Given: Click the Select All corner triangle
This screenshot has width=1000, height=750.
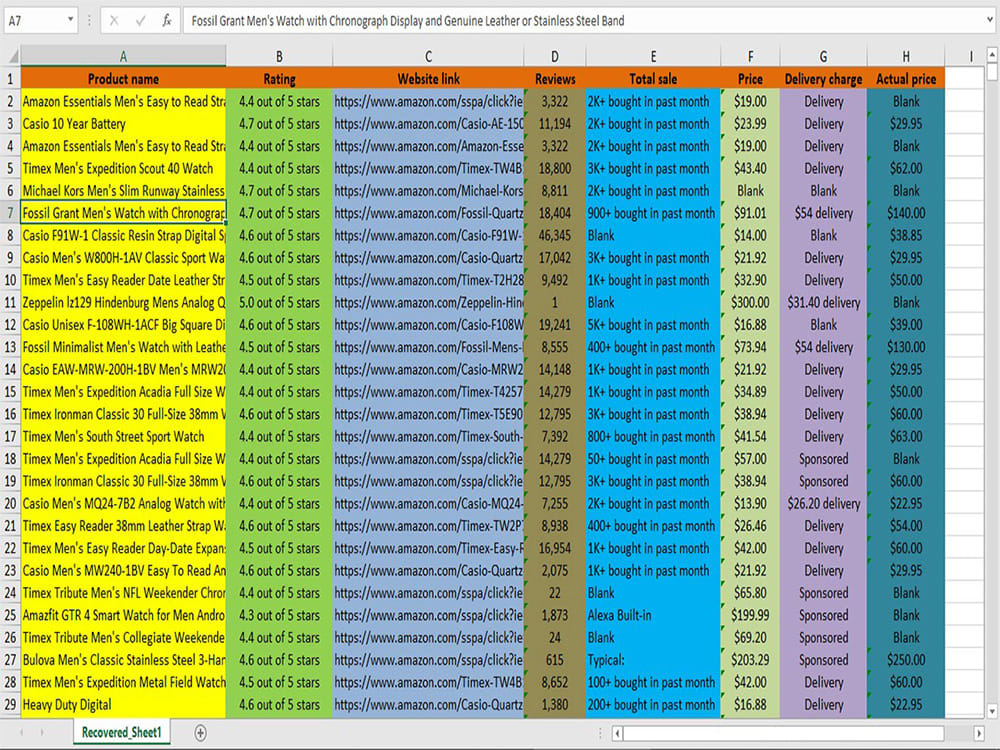Looking at the screenshot, I should (x=11, y=57).
